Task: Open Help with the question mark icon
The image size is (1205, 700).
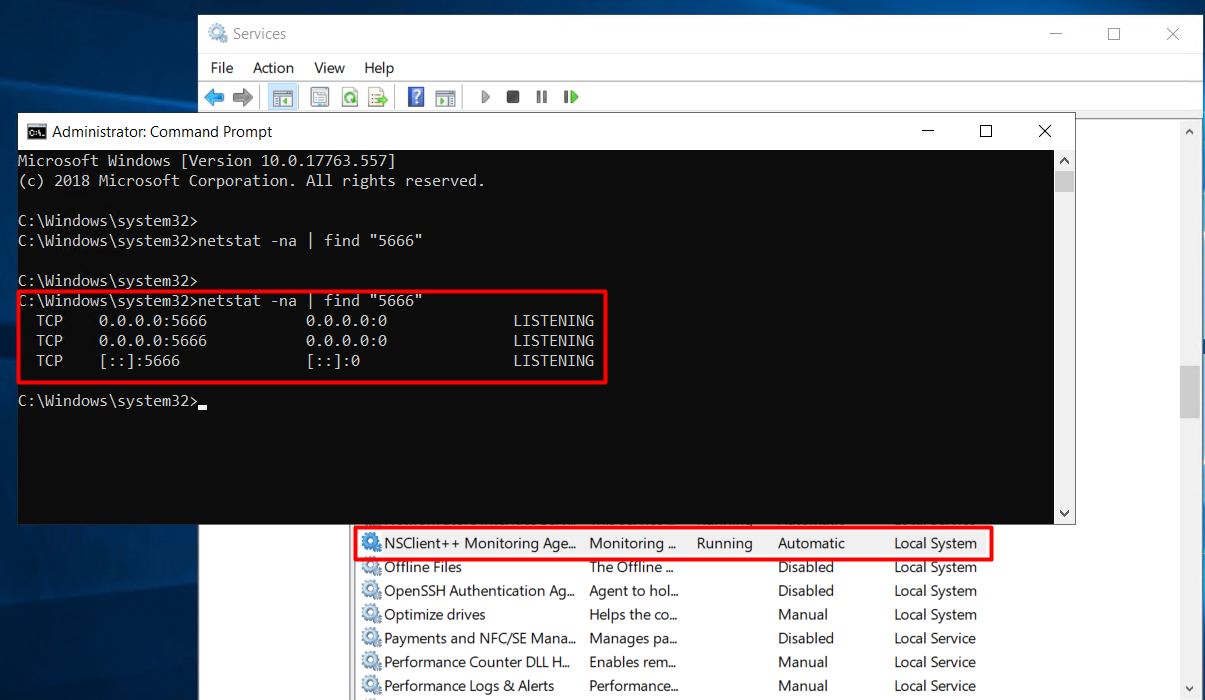Action: (416, 97)
